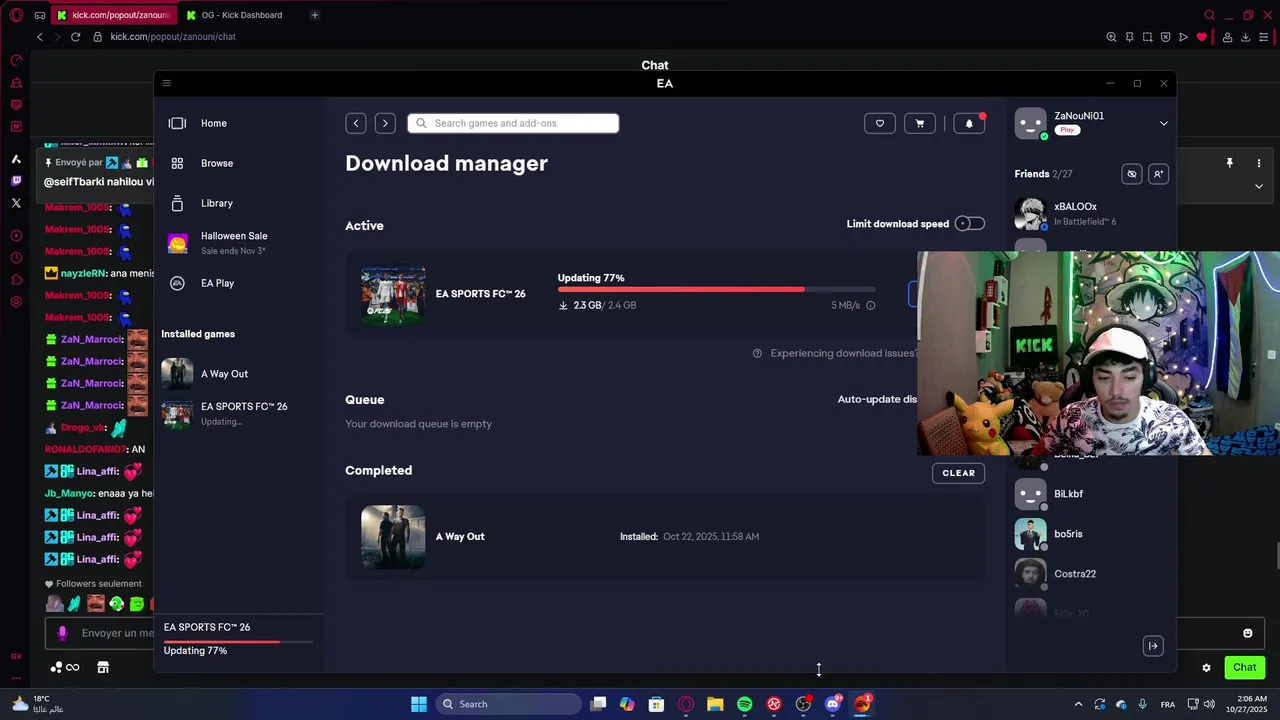Expand the ZaNouNi01 account dropdown
Image resolution: width=1280 pixels, height=720 pixels.
pyautogui.click(x=1163, y=123)
